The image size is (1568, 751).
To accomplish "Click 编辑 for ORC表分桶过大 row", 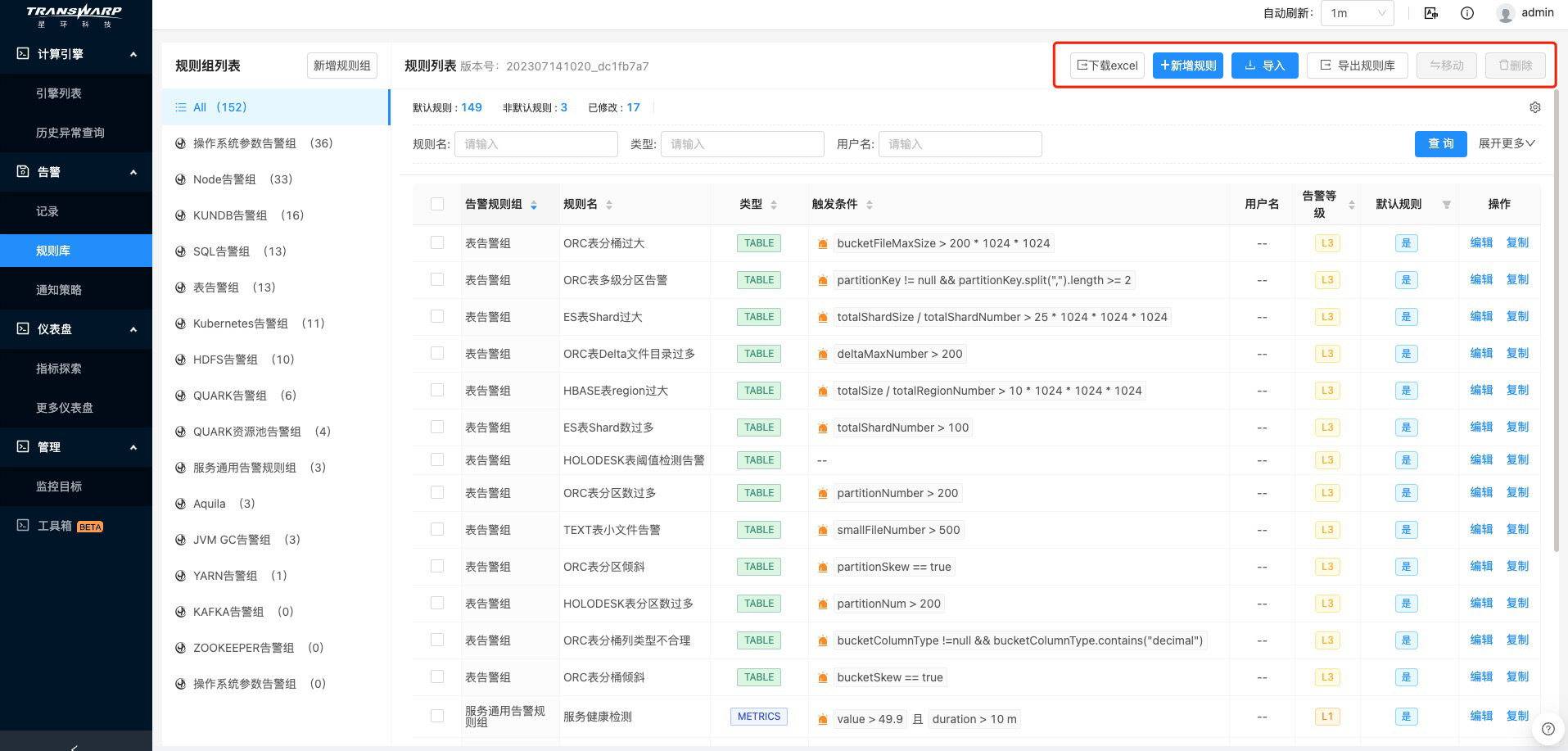I will (1481, 242).
